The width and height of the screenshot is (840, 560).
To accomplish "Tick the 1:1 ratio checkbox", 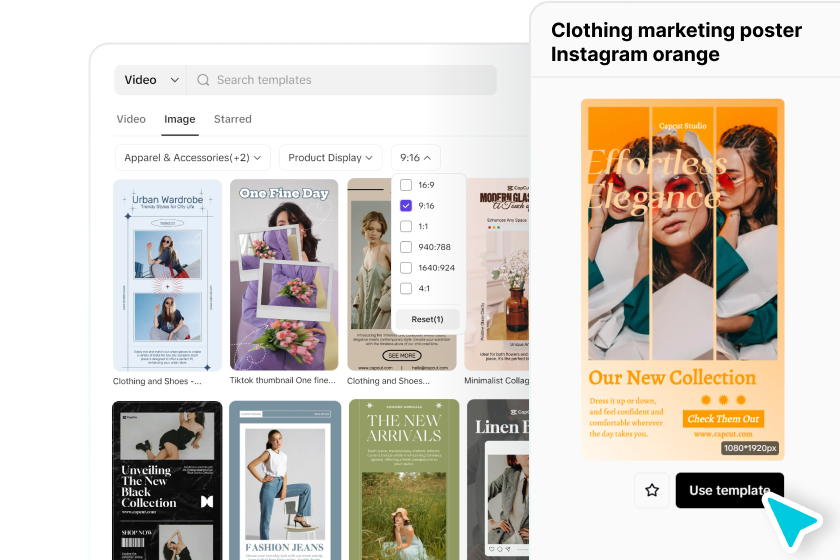I will (x=406, y=226).
